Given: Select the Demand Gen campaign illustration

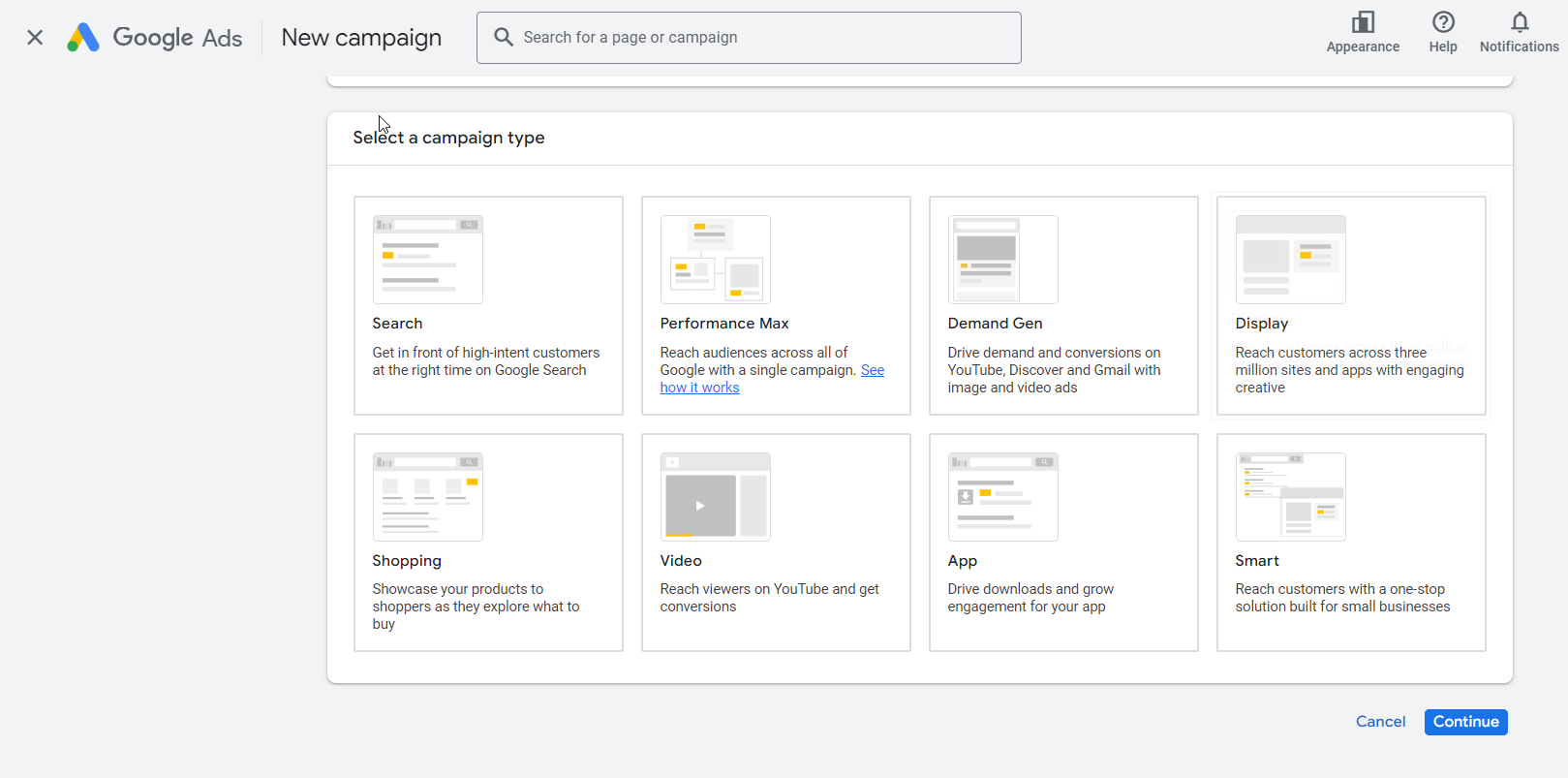Looking at the screenshot, I should [1003, 260].
